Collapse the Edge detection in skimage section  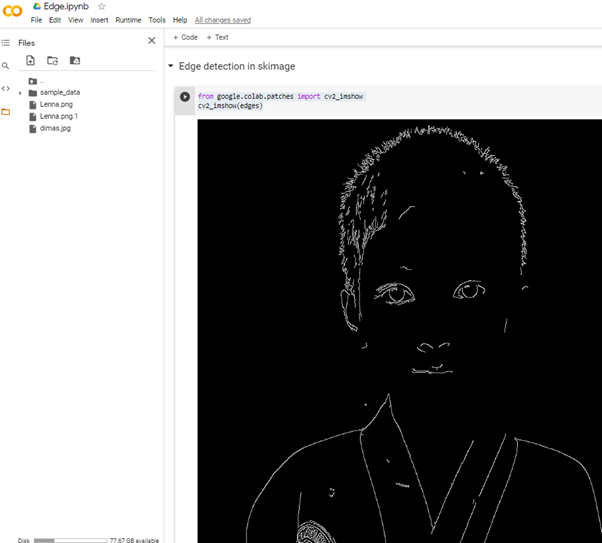[171, 66]
